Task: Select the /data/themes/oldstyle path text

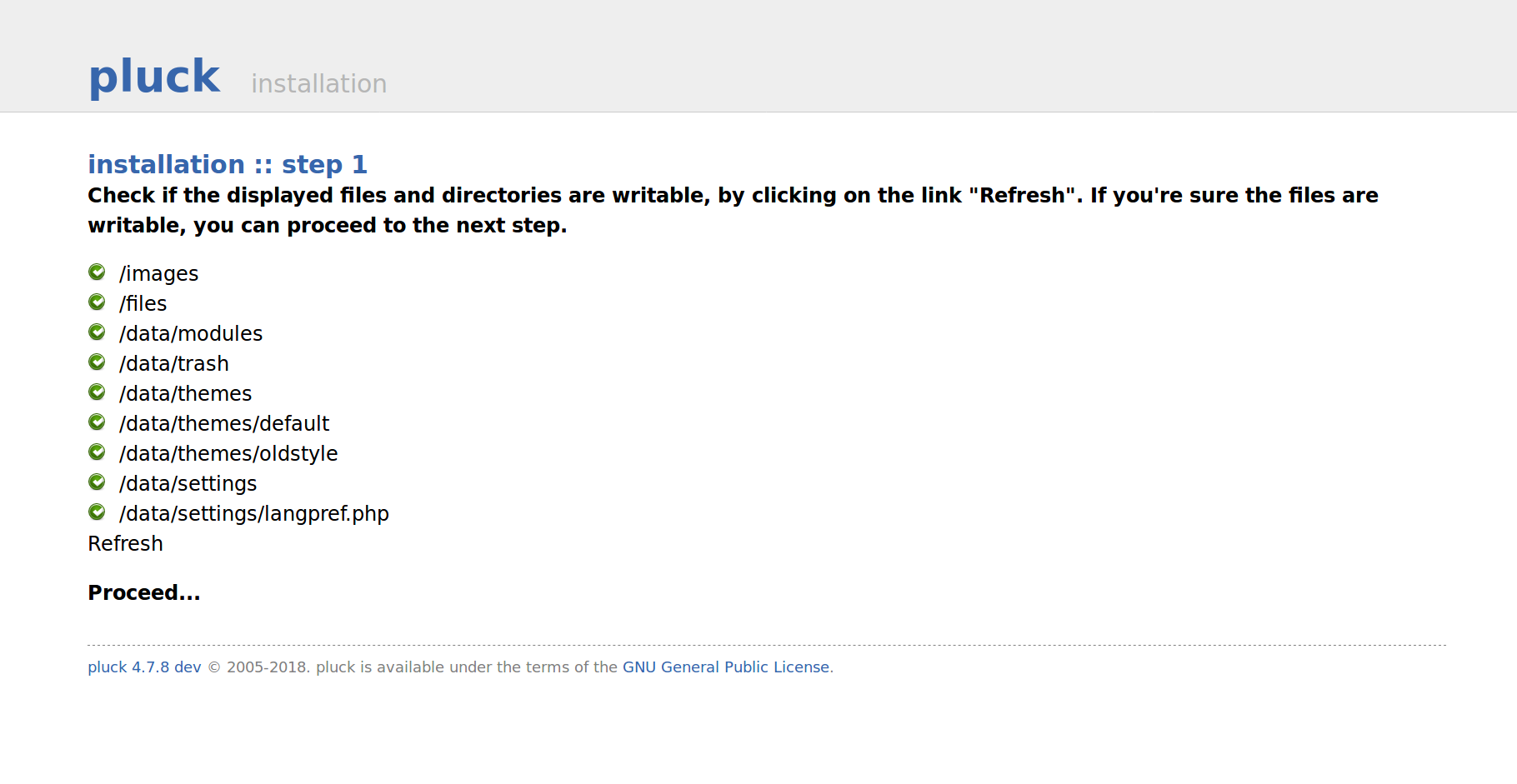Action: click(228, 453)
